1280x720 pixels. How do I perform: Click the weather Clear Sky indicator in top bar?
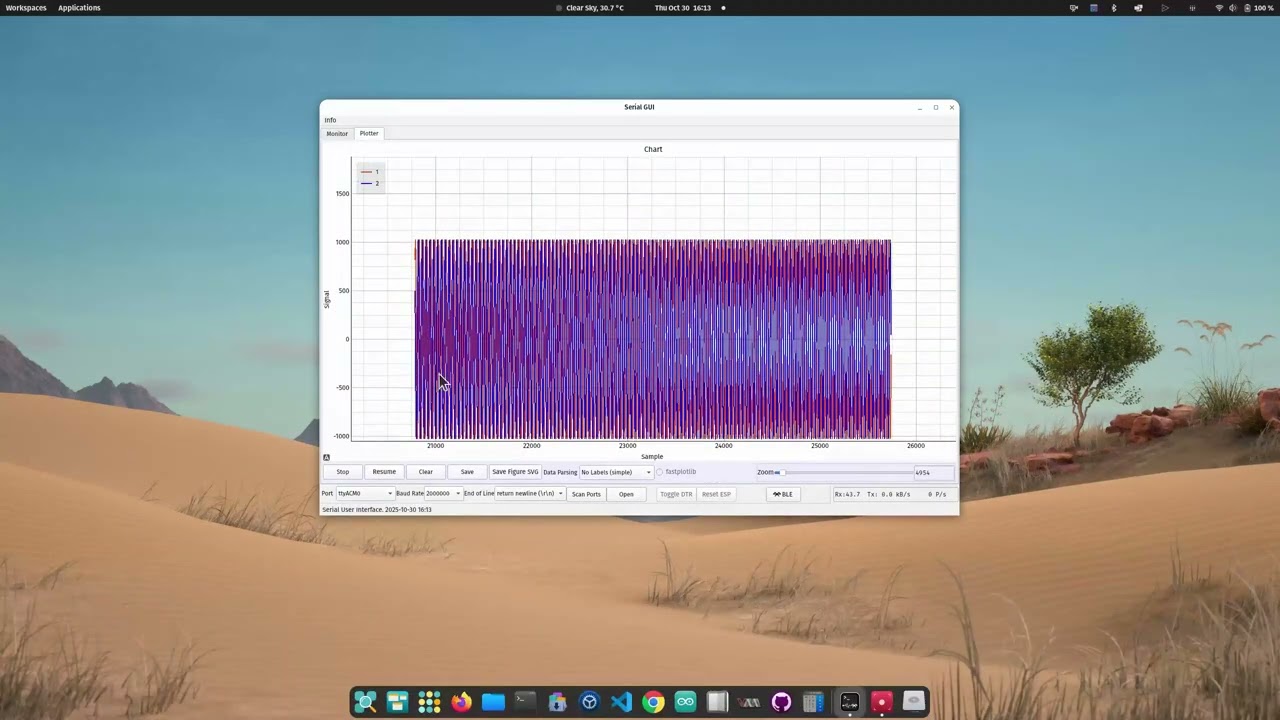tap(590, 8)
